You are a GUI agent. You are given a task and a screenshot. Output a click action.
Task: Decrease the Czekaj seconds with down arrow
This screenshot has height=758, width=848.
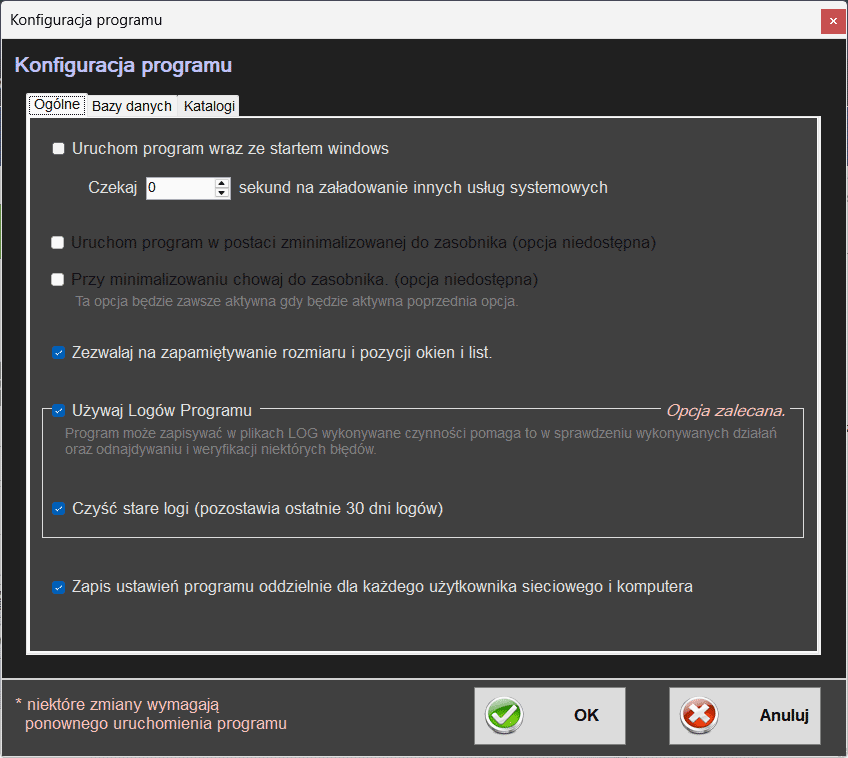[222, 192]
